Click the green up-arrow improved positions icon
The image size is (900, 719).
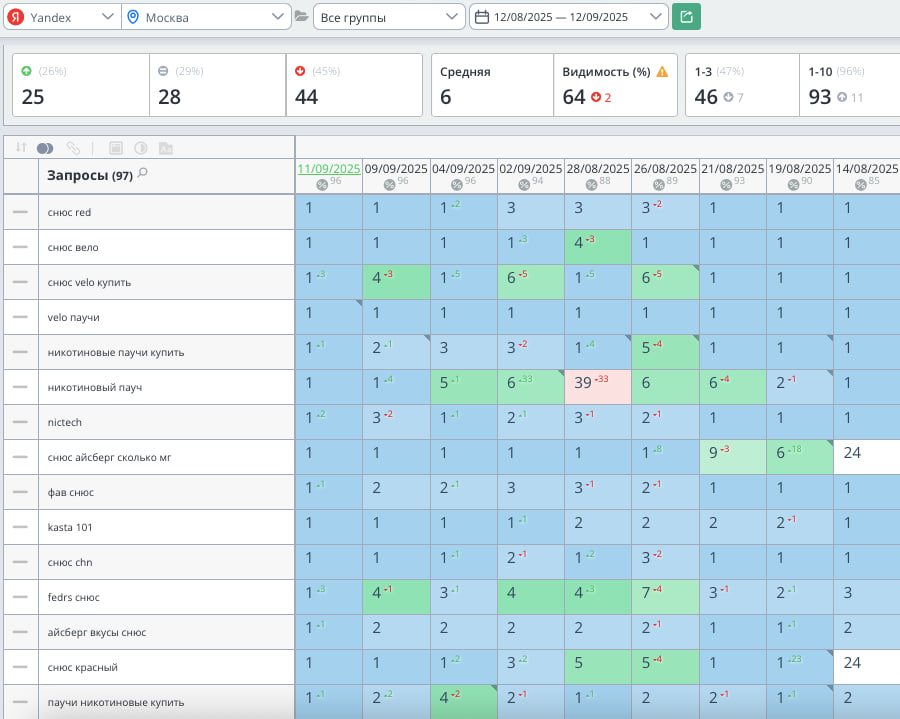tap(26, 71)
